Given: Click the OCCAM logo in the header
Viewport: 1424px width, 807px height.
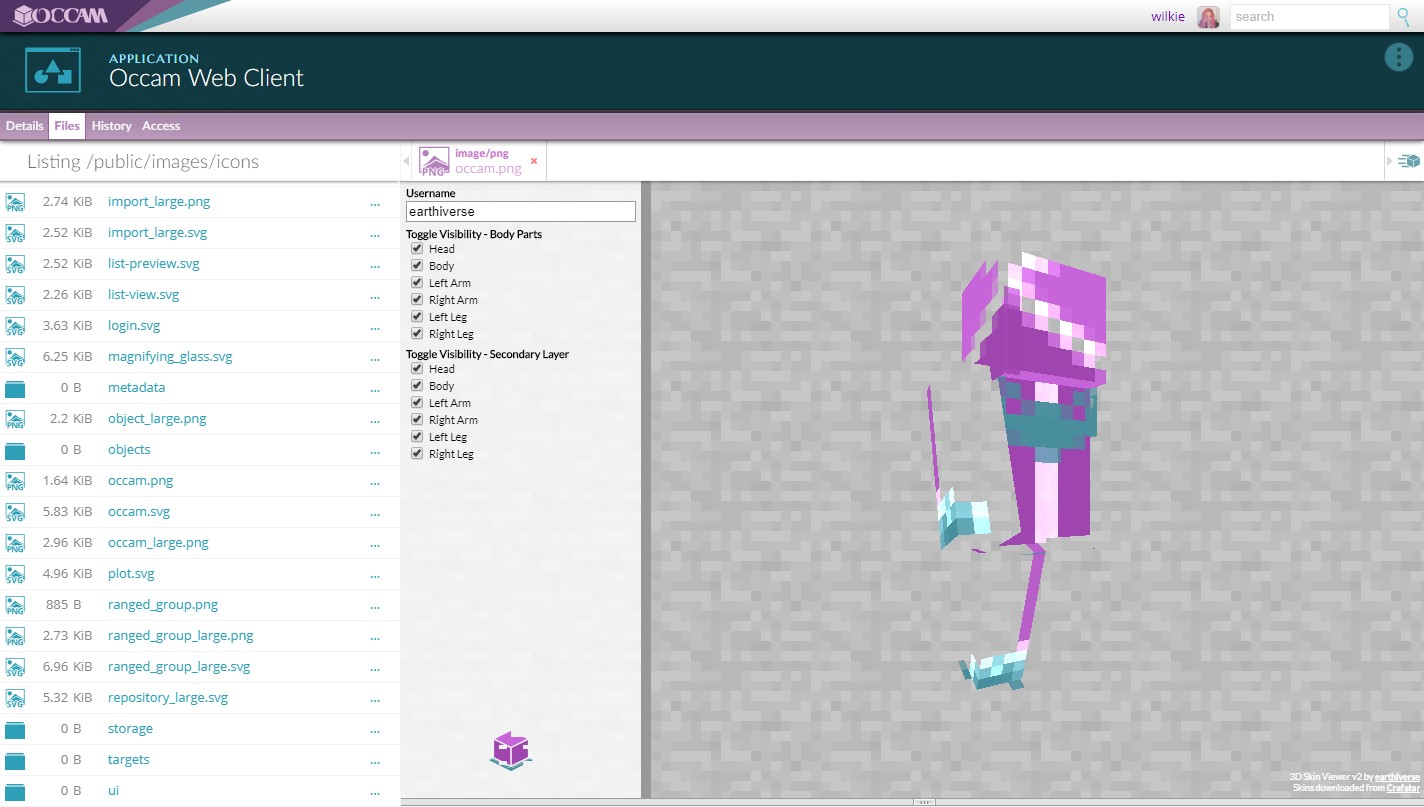Looking at the screenshot, I should click(60, 16).
